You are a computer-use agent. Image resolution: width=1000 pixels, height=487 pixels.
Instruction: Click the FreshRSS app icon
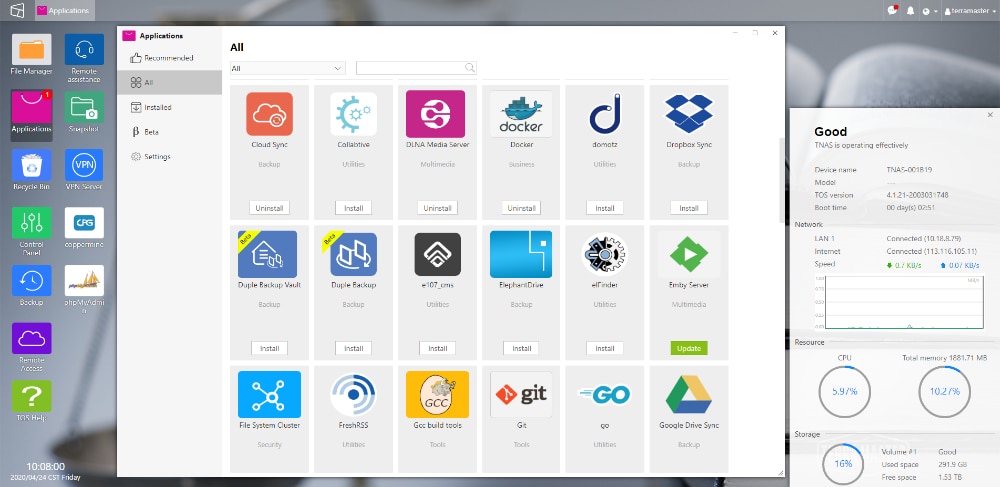353,395
